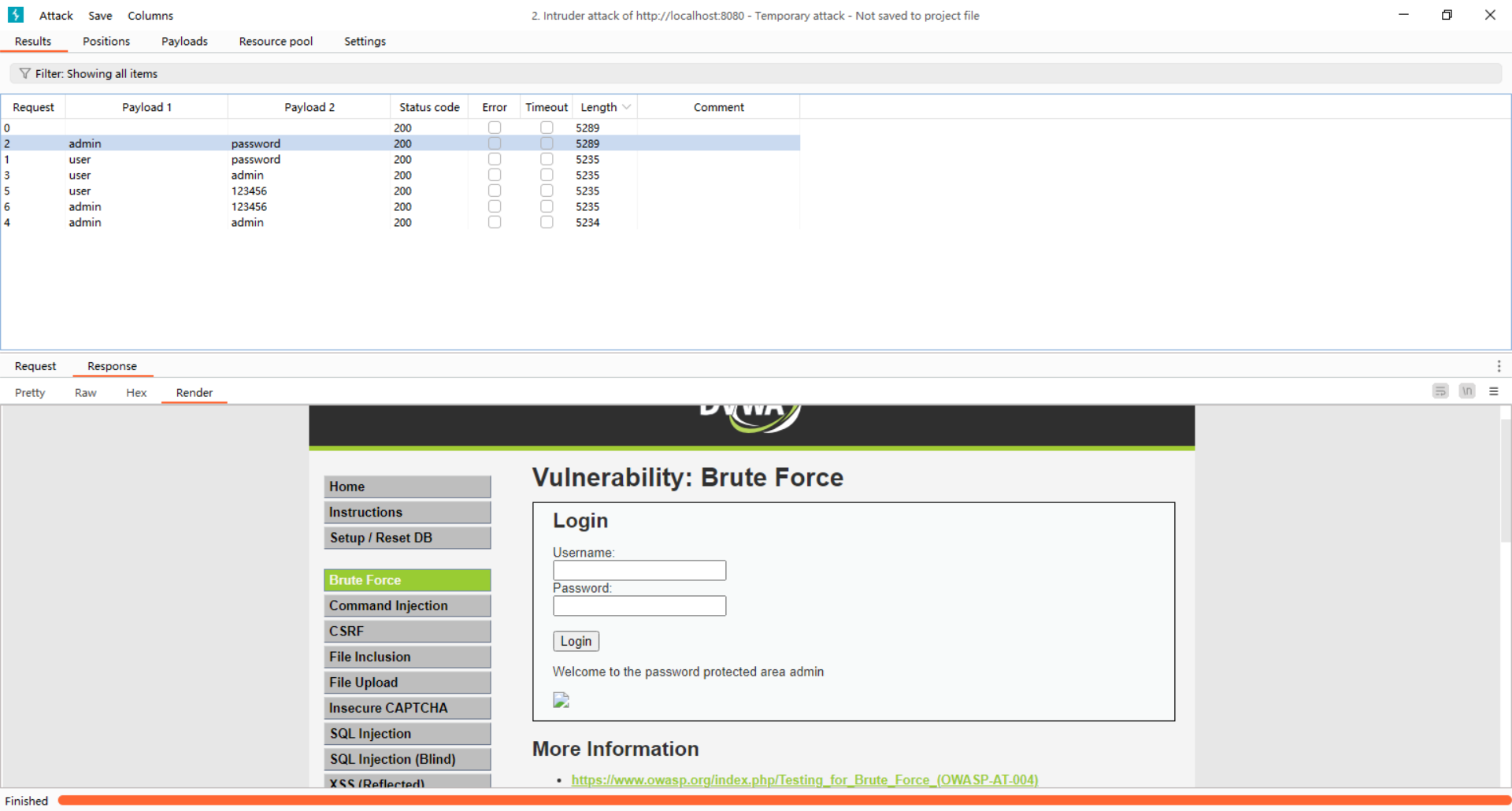Image resolution: width=1512 pixels, height=811 pixels.
Task: Switch to the Payloads tab
Action: coord(184,41)
